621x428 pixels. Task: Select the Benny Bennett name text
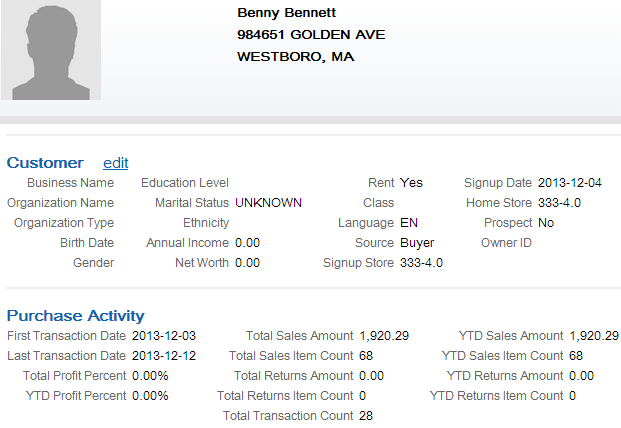(286, 13)
